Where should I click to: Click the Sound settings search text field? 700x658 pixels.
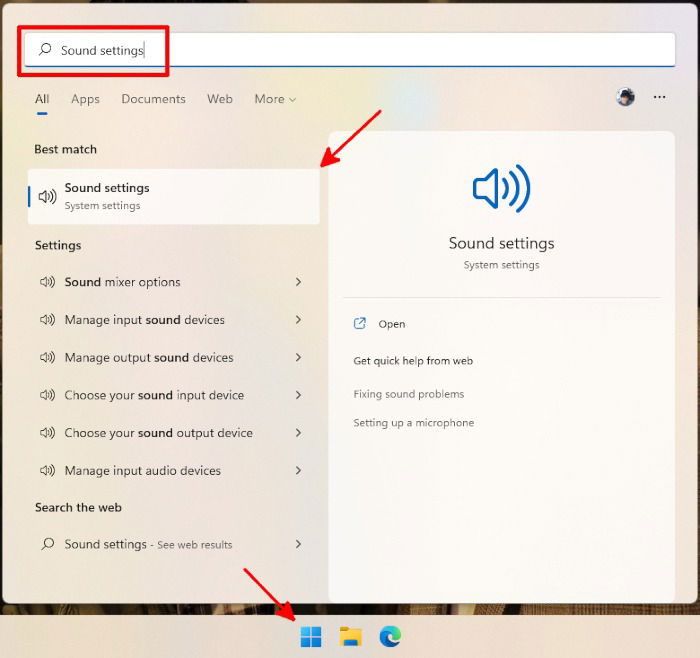(350, 50)
